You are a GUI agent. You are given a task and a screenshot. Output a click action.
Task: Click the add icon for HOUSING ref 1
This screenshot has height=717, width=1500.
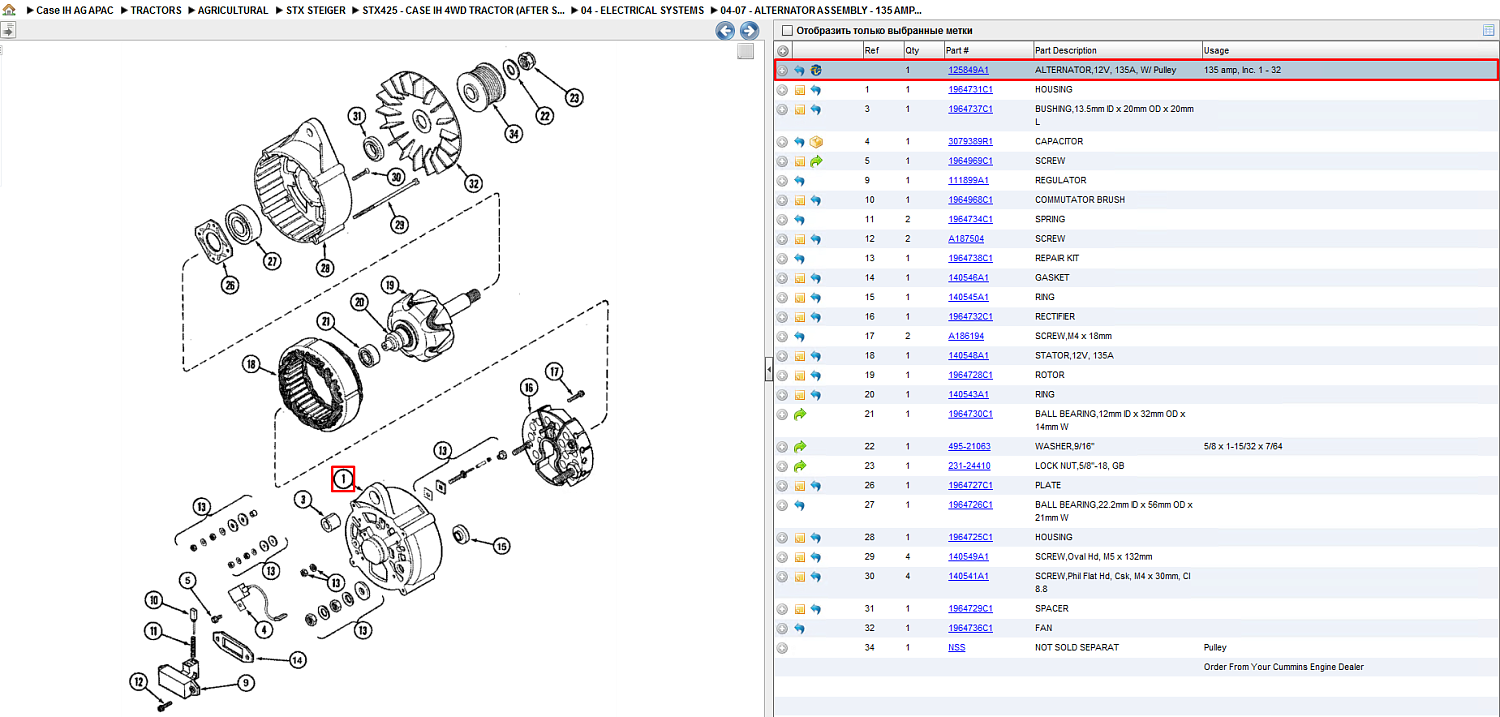click(x=782, y=90)
